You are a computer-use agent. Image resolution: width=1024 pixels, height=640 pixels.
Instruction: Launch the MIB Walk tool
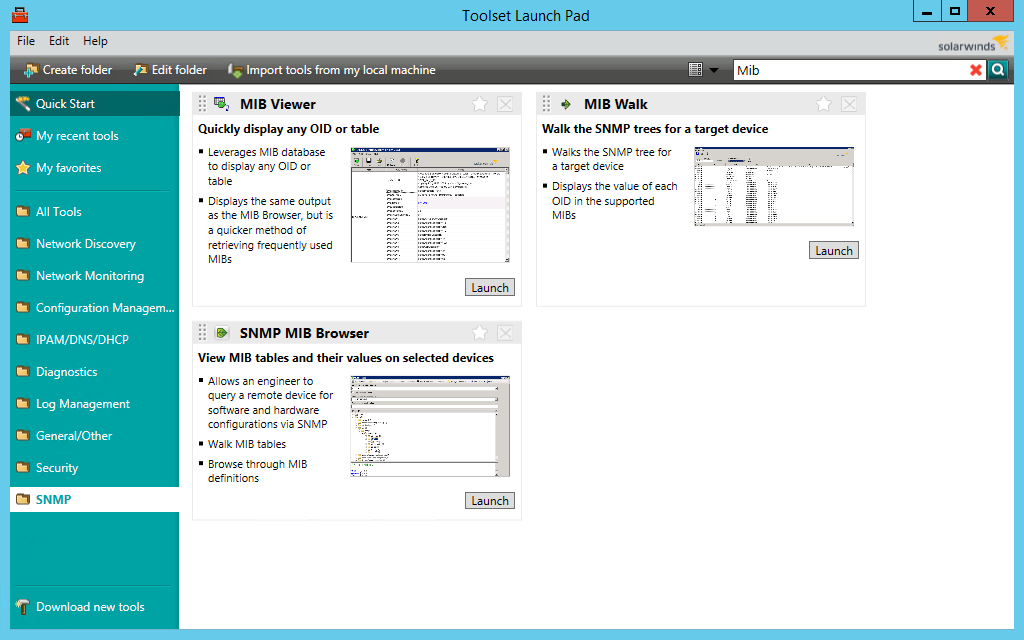[833, 250]
